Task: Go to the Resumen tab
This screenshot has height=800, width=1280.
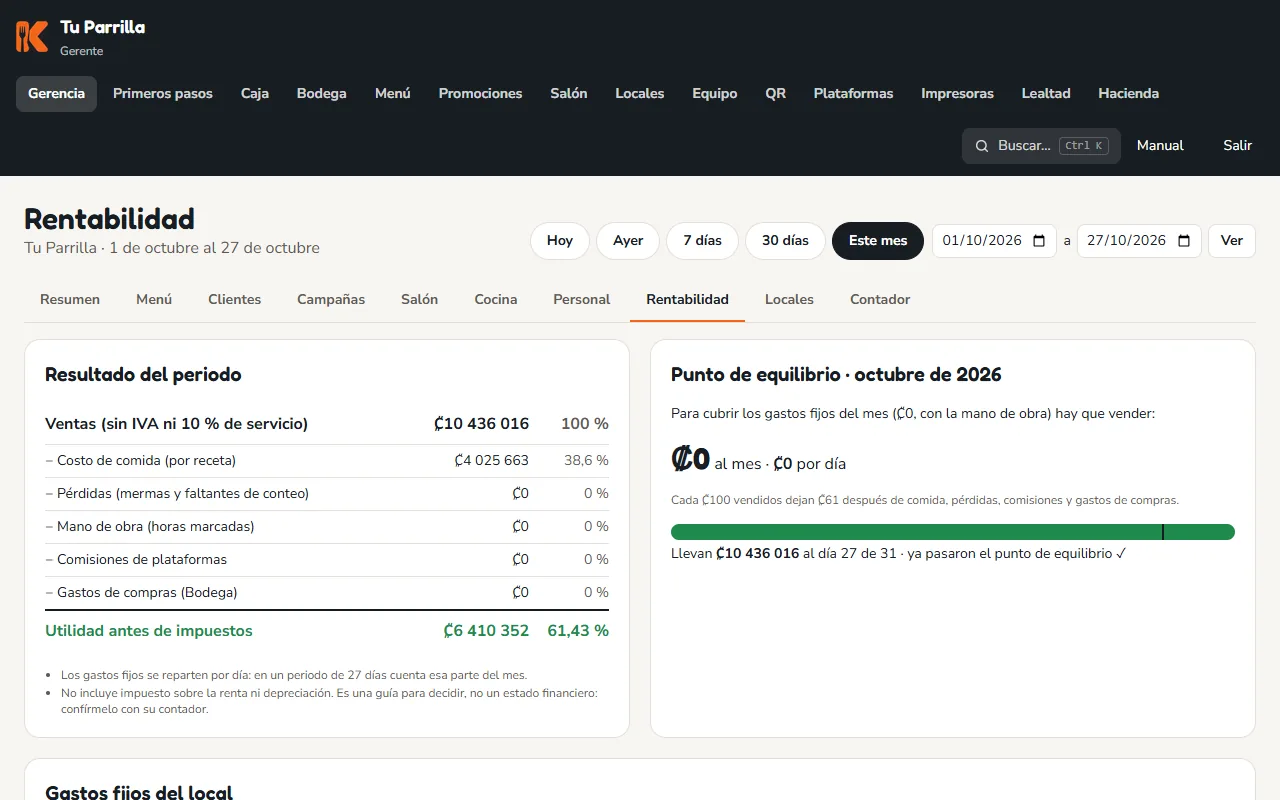Action: click(x=70, y=299)
